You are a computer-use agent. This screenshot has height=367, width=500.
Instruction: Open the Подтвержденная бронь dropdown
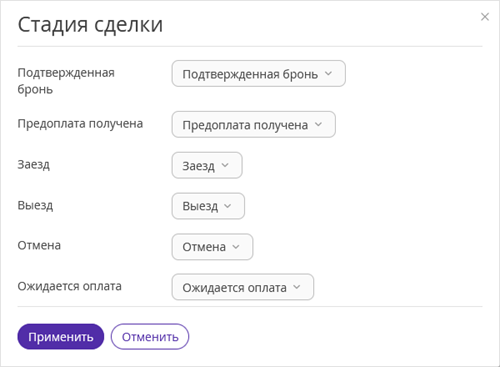[258, 74]
